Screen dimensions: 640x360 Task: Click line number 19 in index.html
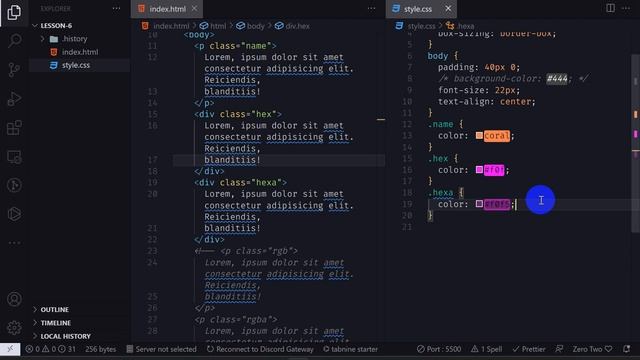[152, 182]
